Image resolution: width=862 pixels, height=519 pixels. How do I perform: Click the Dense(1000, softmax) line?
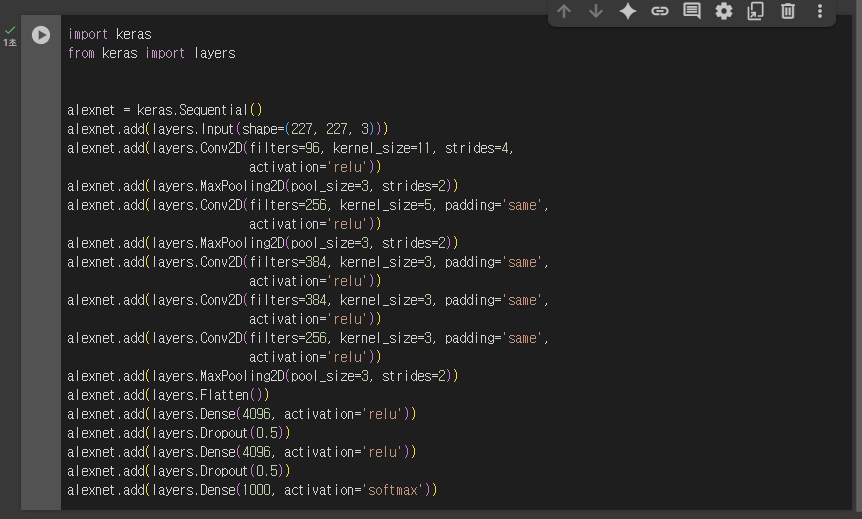tap(252, 490)
